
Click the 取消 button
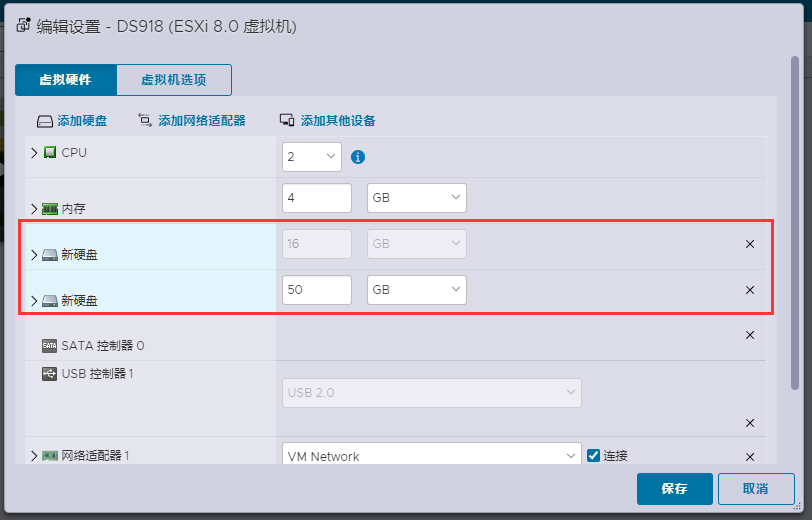point(755,488)
